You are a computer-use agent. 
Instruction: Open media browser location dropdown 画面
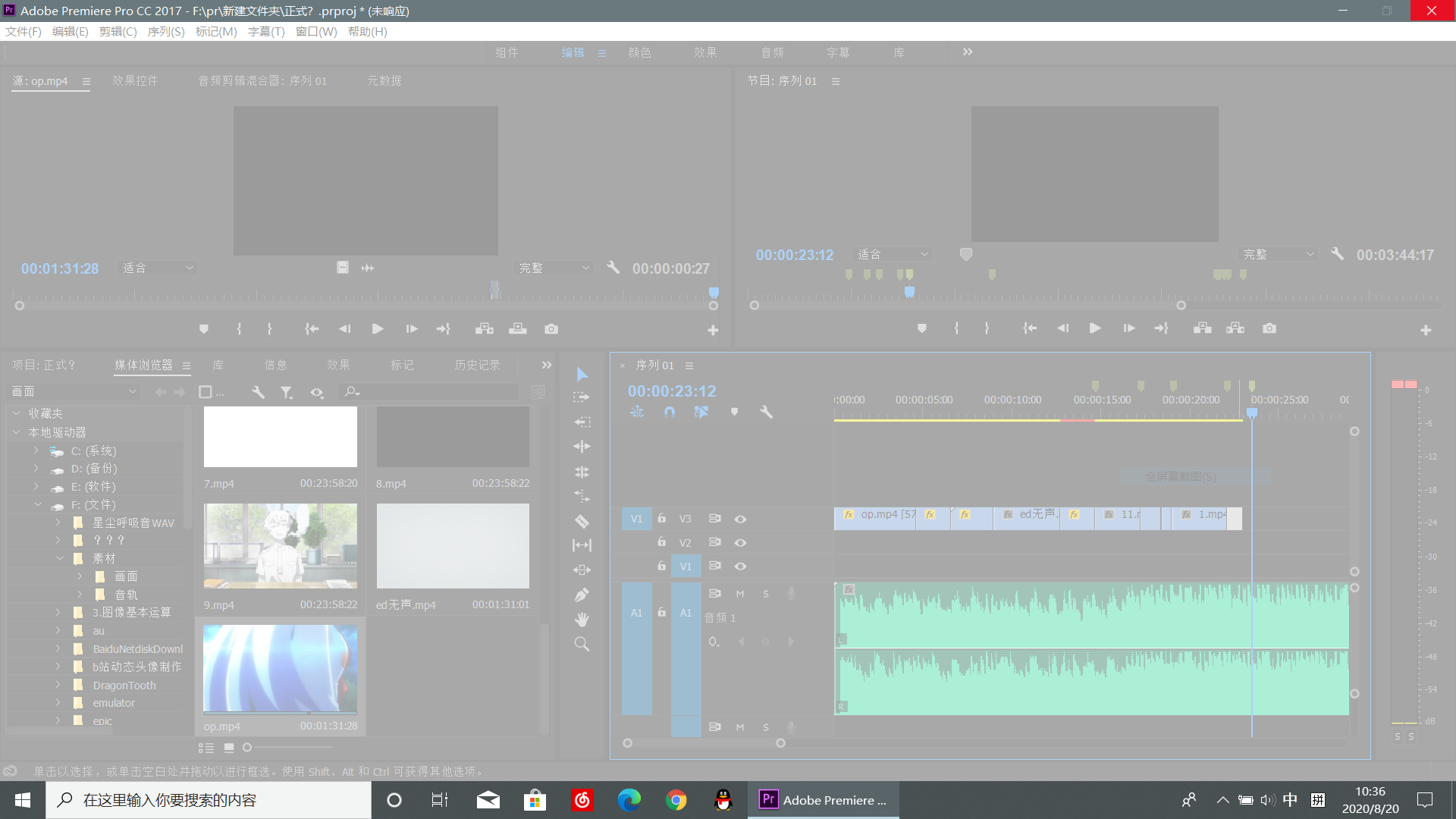pos(74,391)
